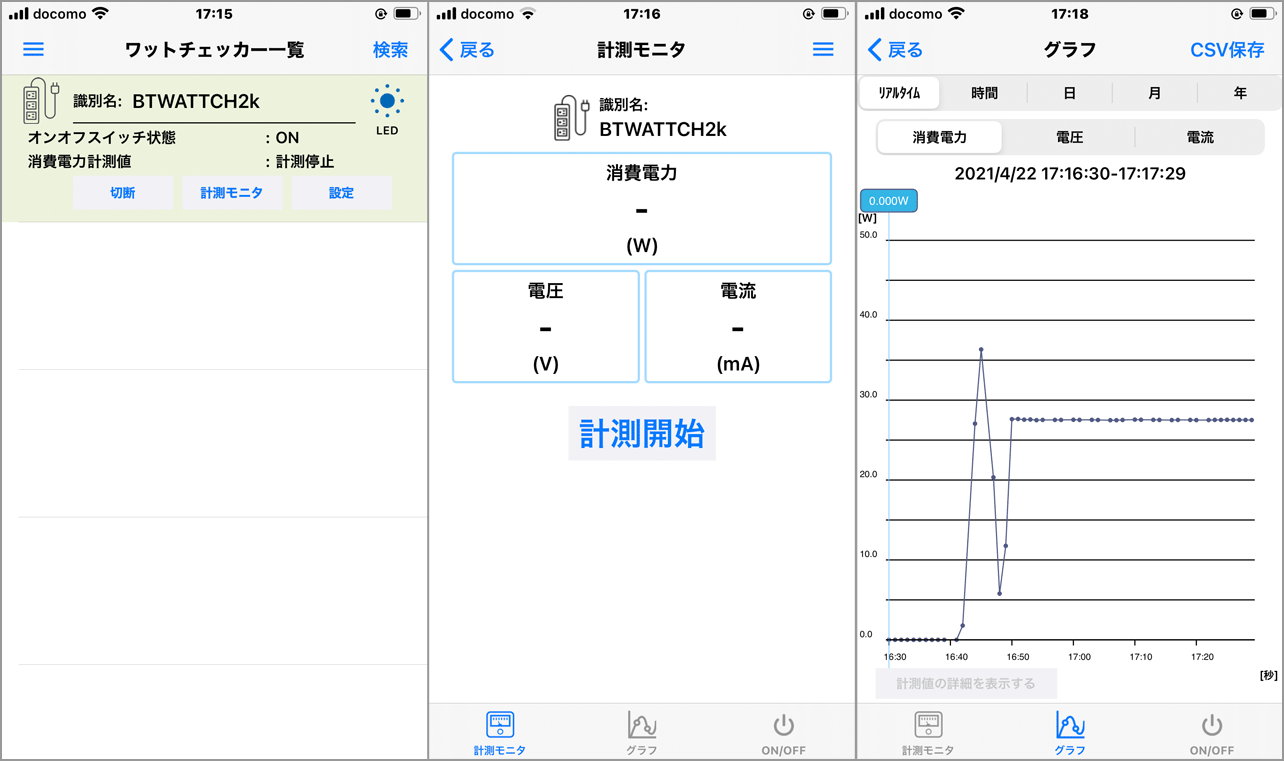The width and height of the screenshot is (1284, 761).
Task: Tap ON switch state value
Action: point(287,138)
